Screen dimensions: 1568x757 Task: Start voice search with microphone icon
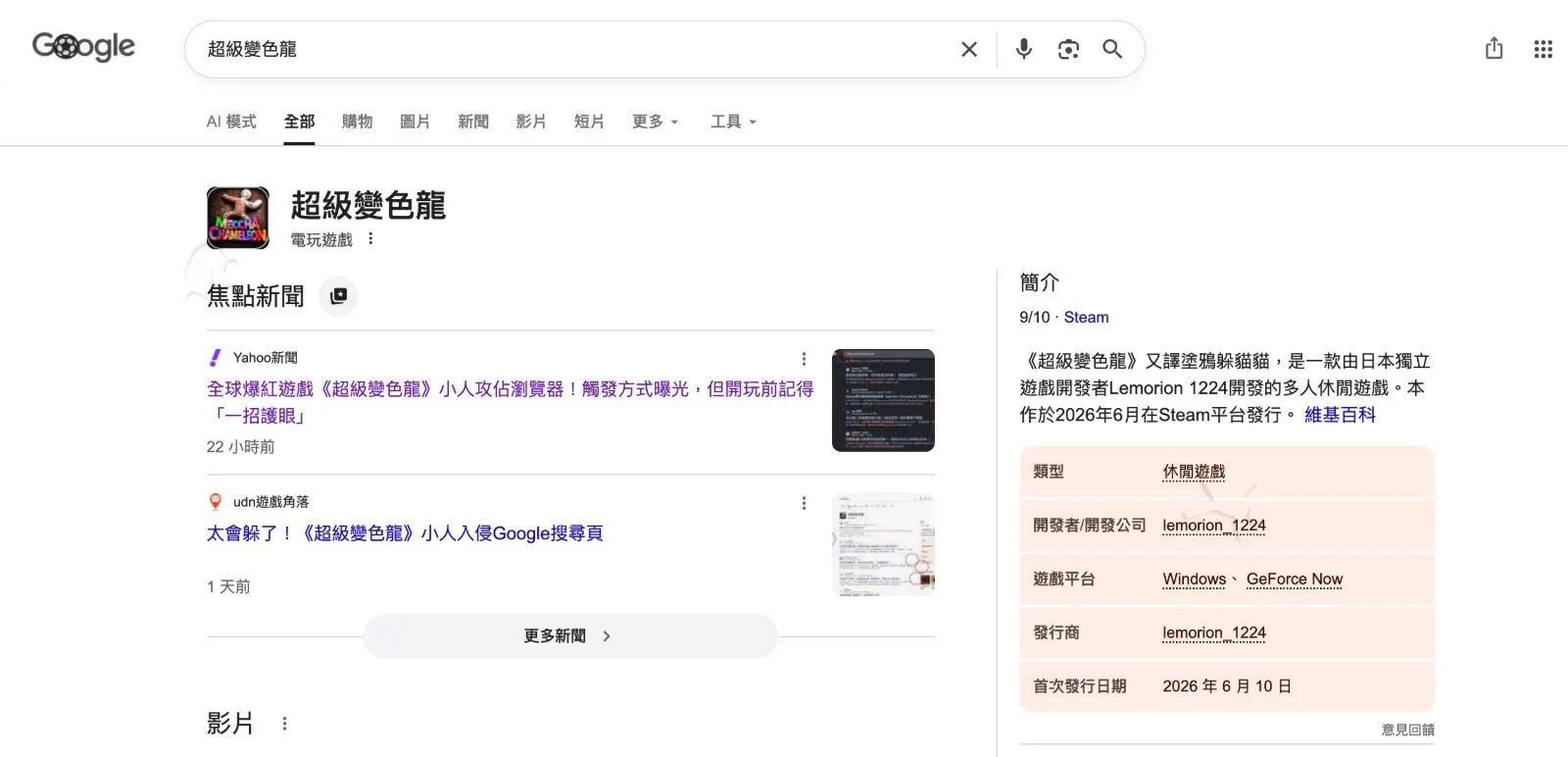(x=1024, y=49)
